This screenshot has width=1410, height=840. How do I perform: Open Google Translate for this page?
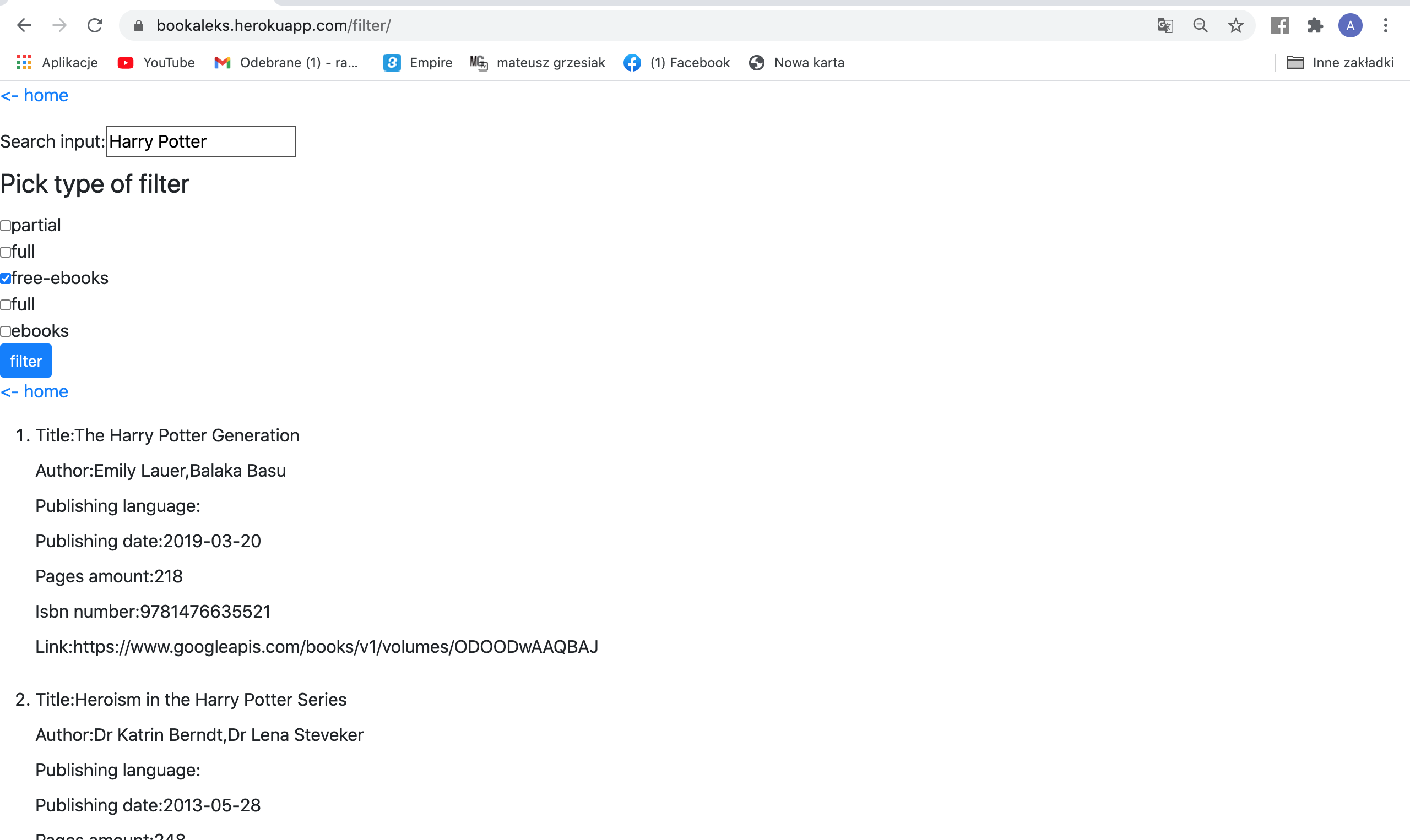pos(1165,25)
